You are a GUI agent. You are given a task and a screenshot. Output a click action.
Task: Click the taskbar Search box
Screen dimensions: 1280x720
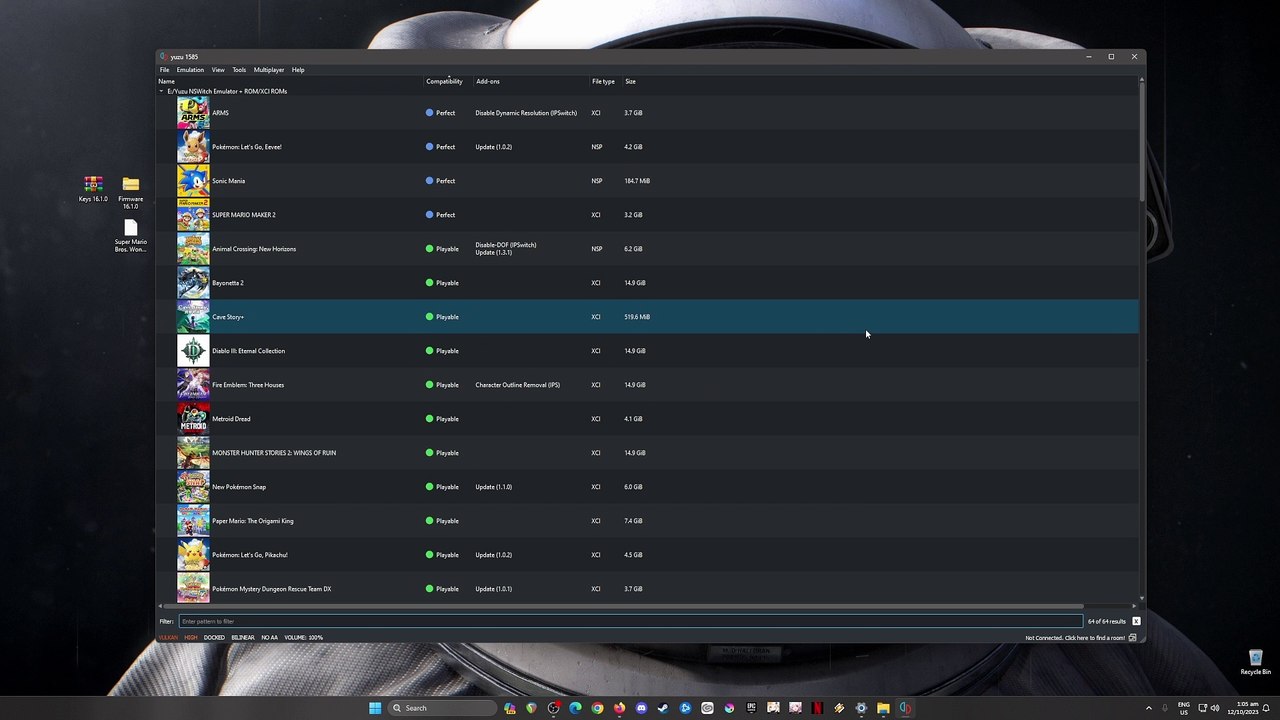tap(442, 708)
